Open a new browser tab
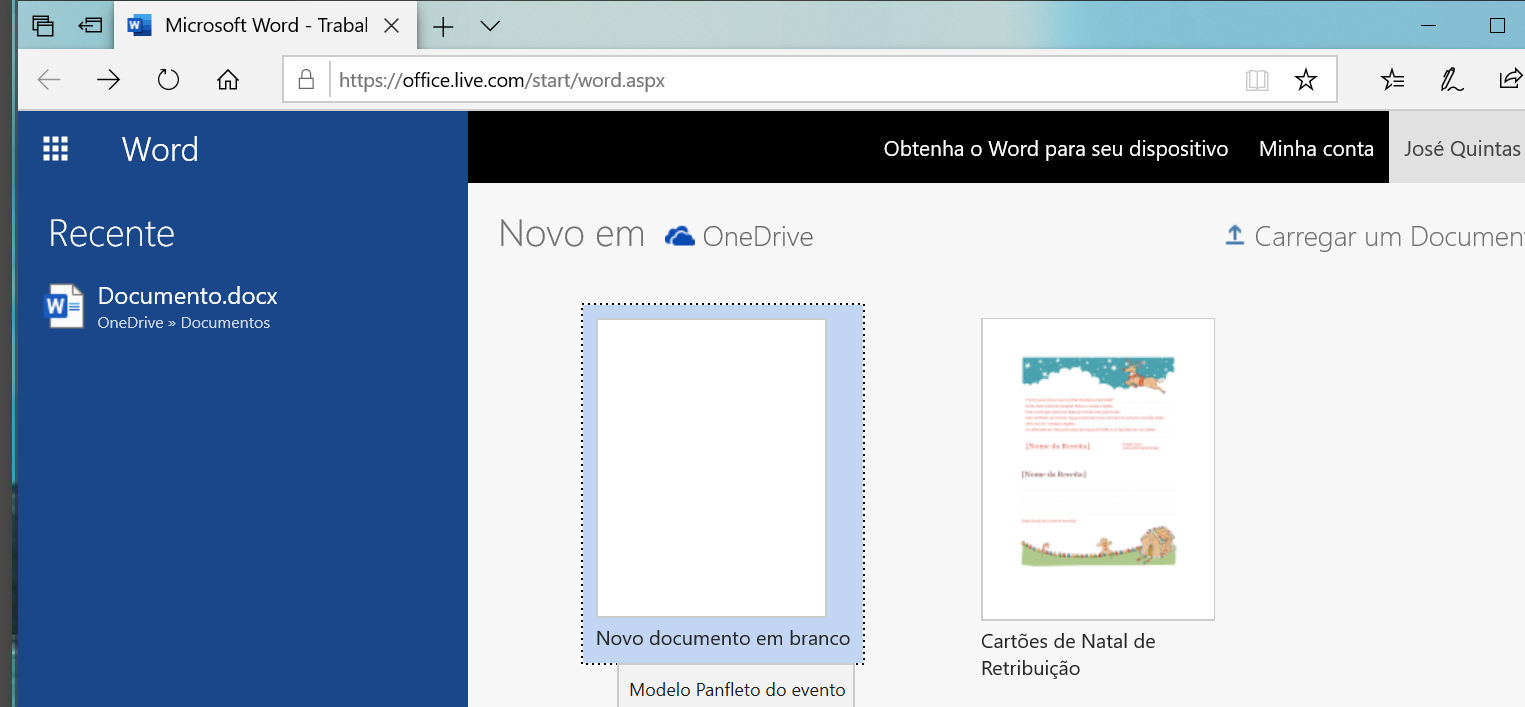This screenshot has width=1525, height=707. tap(443, 26)
